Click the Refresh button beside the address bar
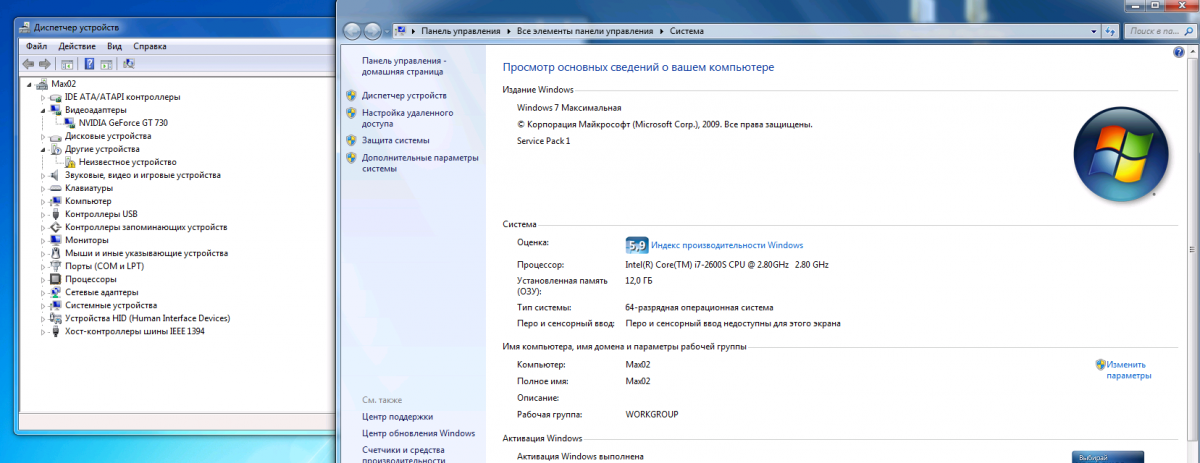Image resolution: width=1200 pixels, height=463 pixels. (1111, 31)
